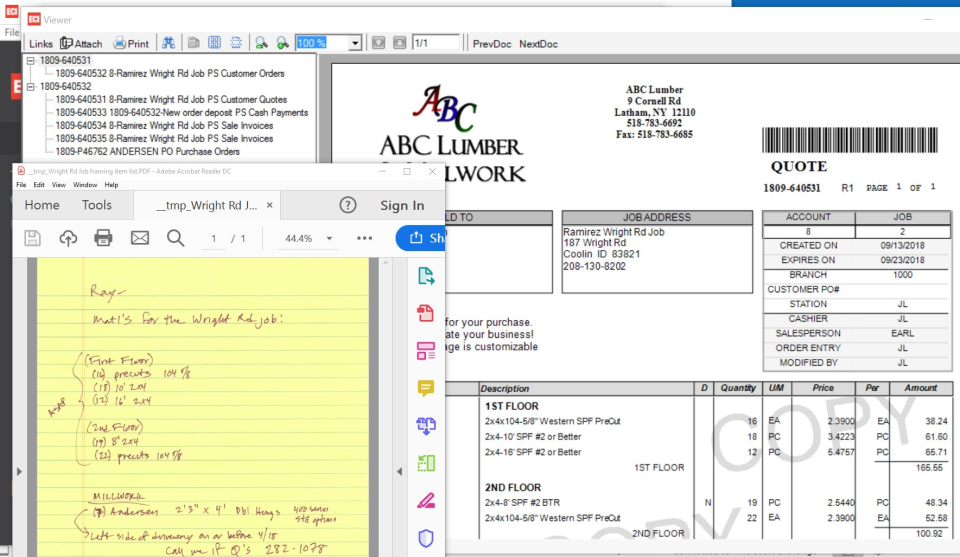Click Attach in the Viewer toolbar

pos(81,43)
